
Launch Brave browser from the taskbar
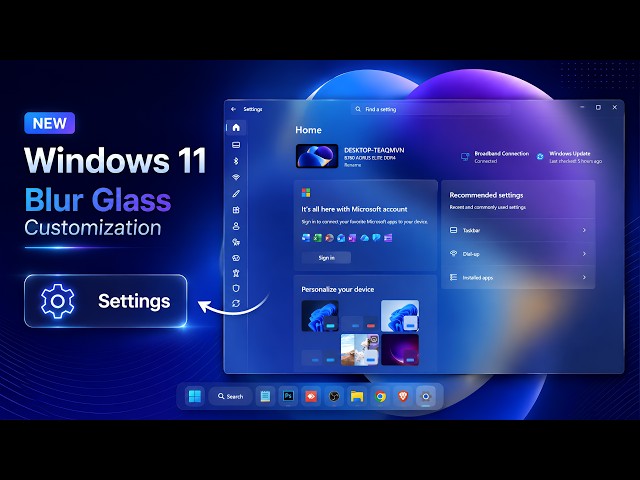click(x=403, y=396)
